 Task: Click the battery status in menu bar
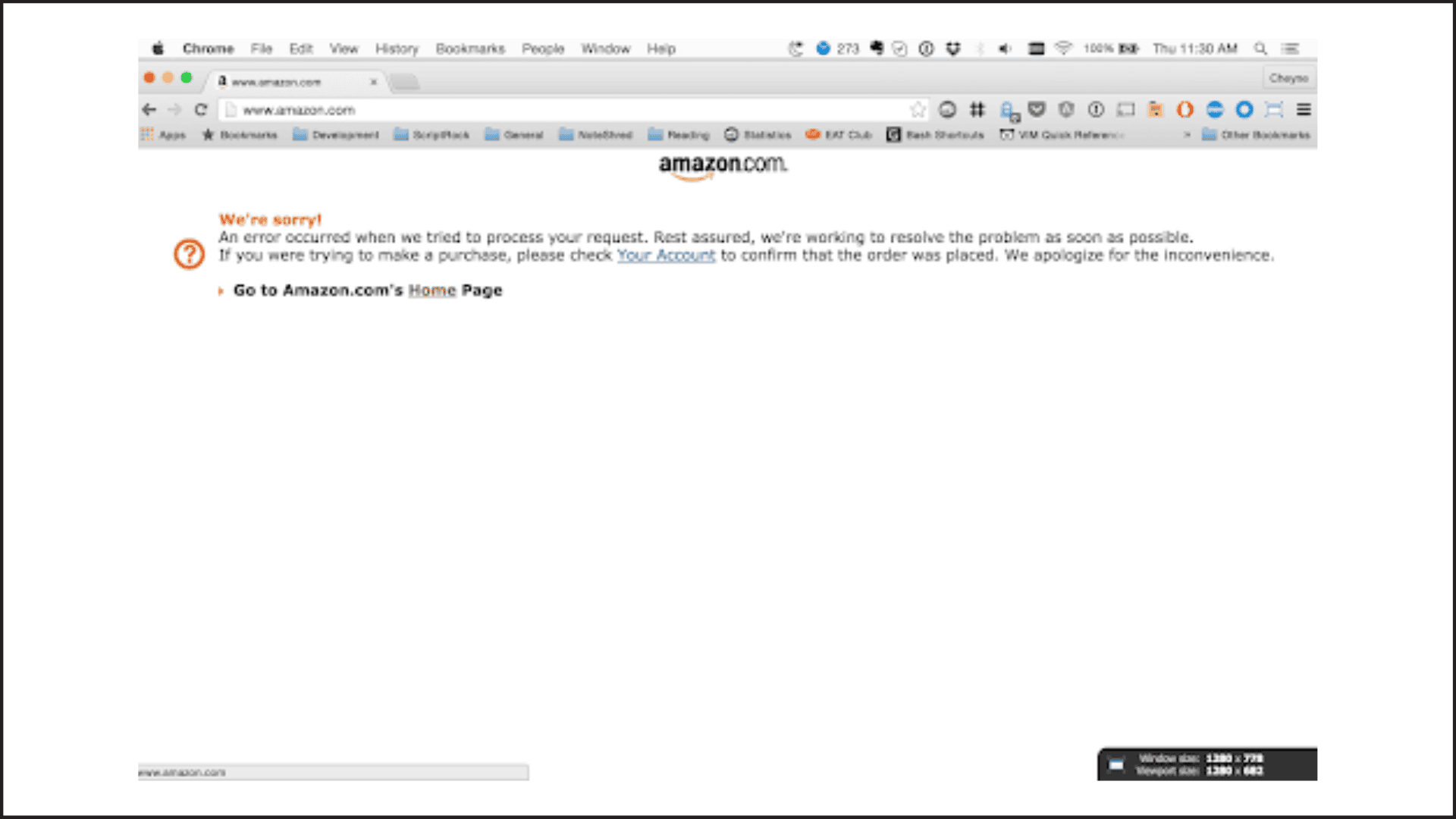(1111, 49)
